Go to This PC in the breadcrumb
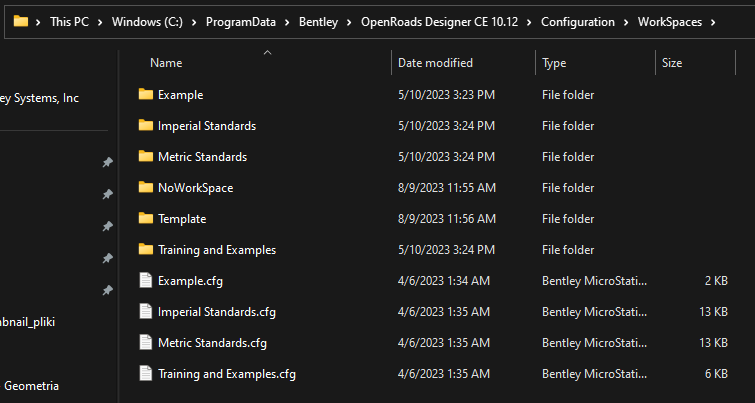 (69, 22)
